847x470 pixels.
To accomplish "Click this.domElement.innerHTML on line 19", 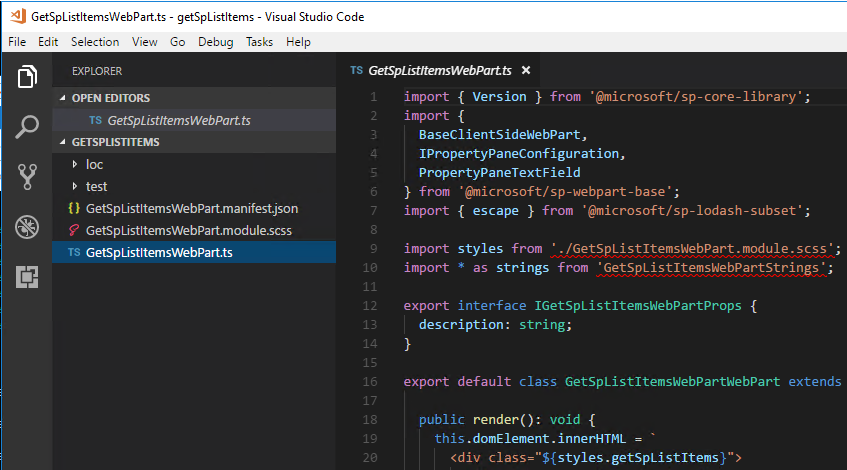I will coord(530,439).
